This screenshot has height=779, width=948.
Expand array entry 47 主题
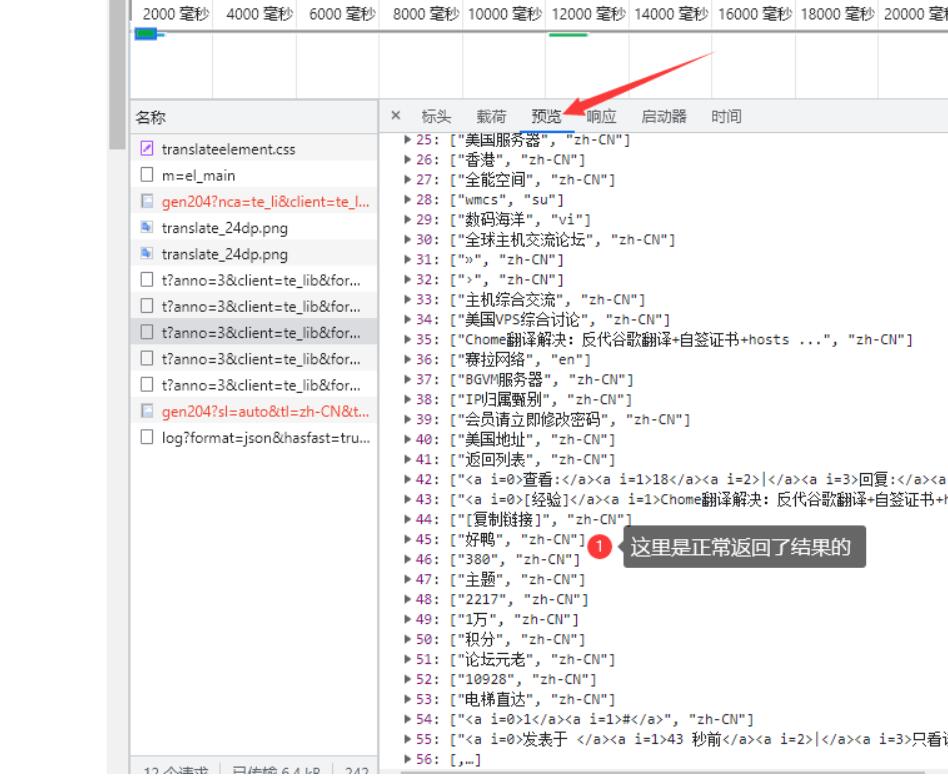click(x=407, y=579)
